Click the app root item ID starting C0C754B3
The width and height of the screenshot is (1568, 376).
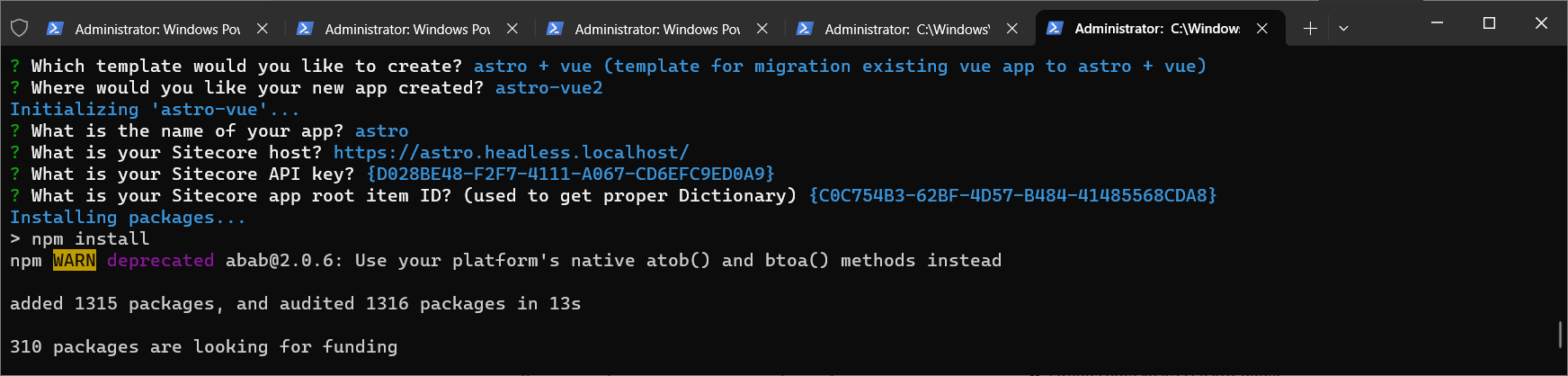[x=1012, y=195]
